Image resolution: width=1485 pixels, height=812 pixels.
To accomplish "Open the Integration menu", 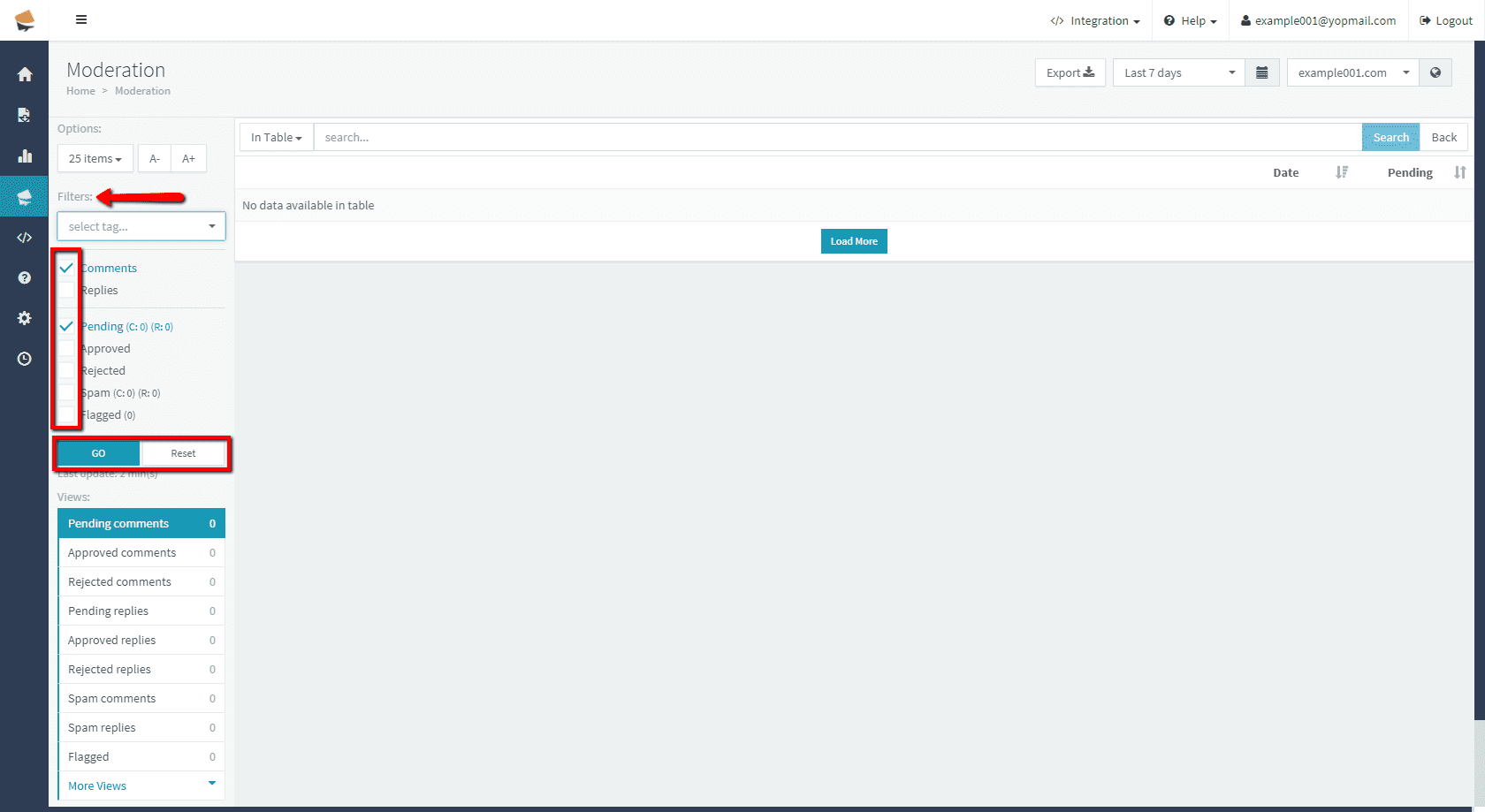I will 1095,20.
